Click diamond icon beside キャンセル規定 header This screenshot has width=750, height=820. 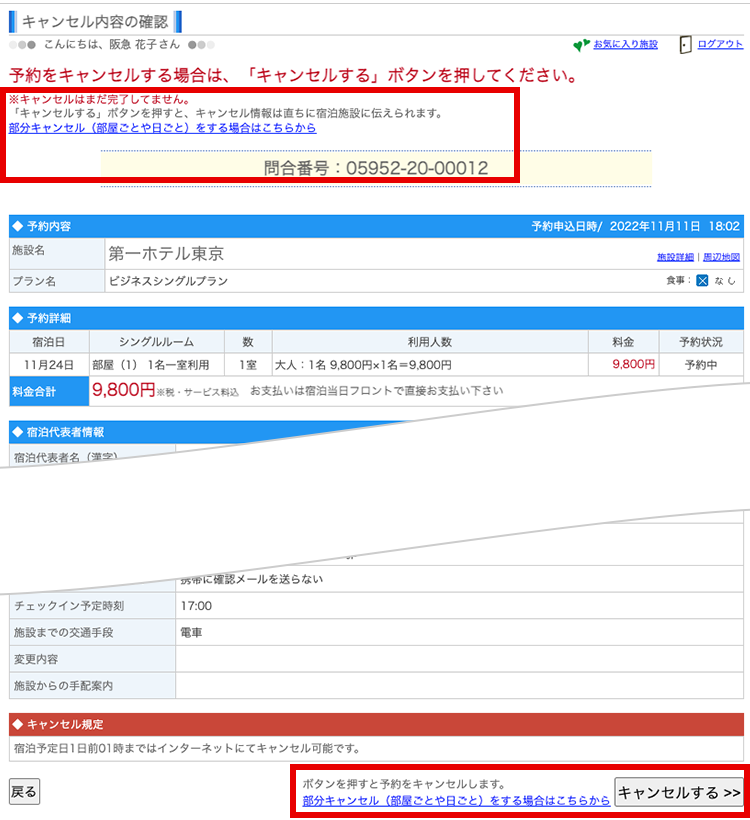(x=17, y=724)
